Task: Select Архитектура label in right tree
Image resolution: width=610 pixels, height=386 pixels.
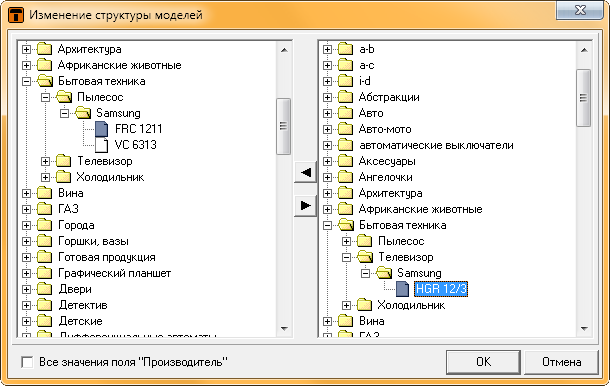Action: click(390, 193)
